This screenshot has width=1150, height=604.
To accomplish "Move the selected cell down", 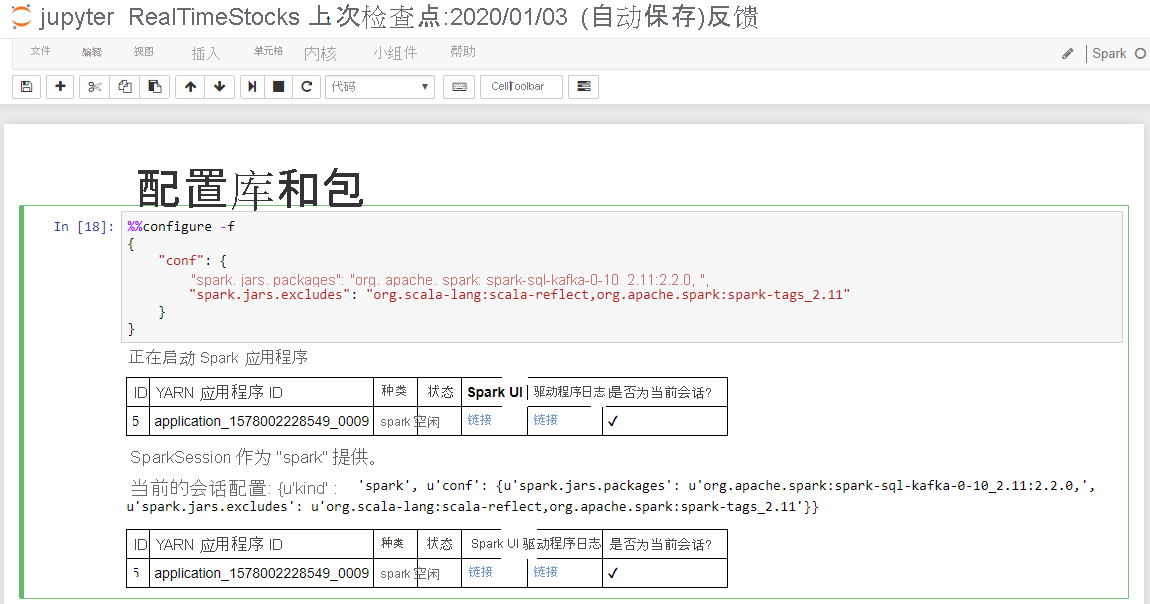I will coord(219,86).
